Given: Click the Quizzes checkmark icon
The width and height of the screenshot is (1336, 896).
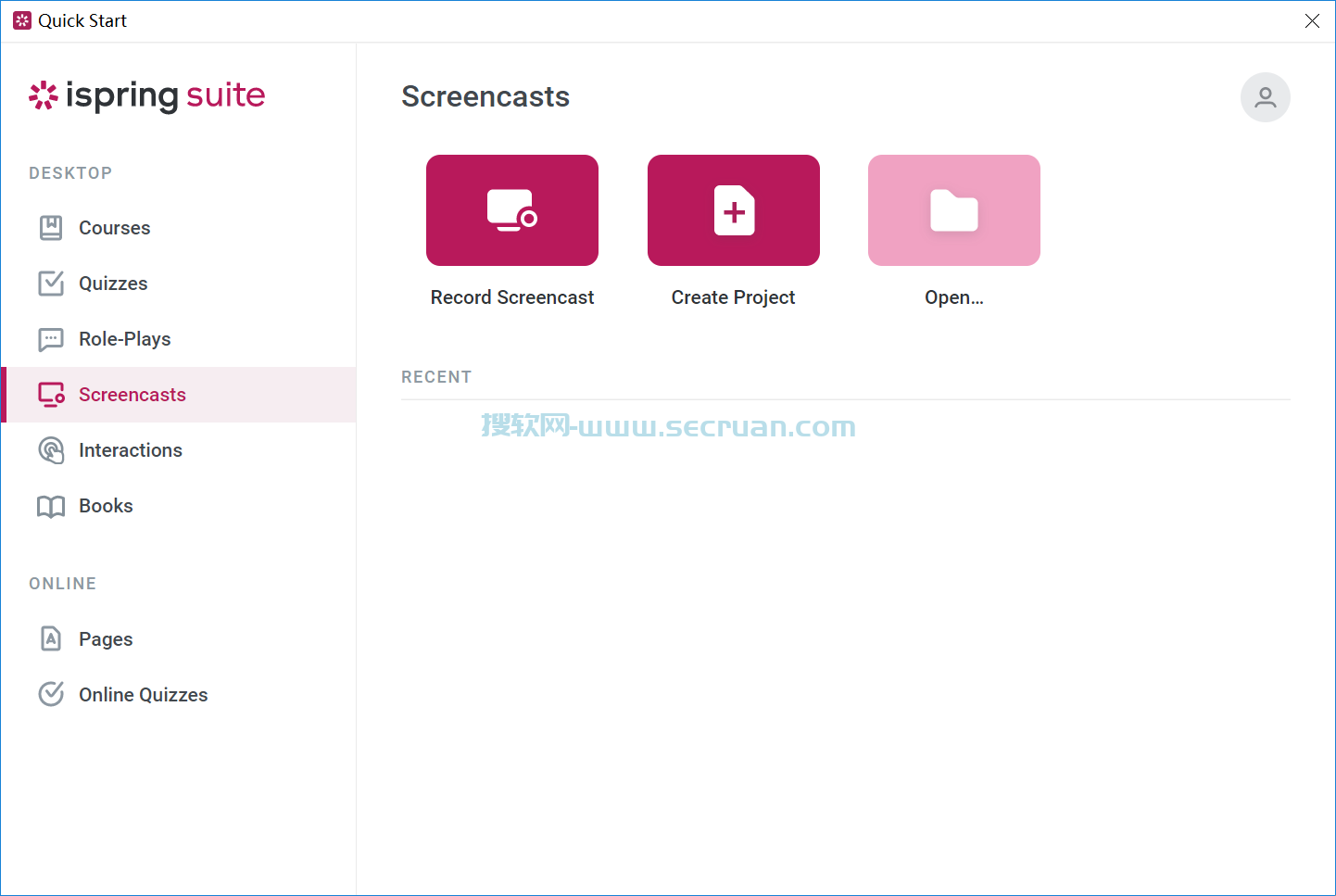Looking at the screenshot, I should 51,284.
